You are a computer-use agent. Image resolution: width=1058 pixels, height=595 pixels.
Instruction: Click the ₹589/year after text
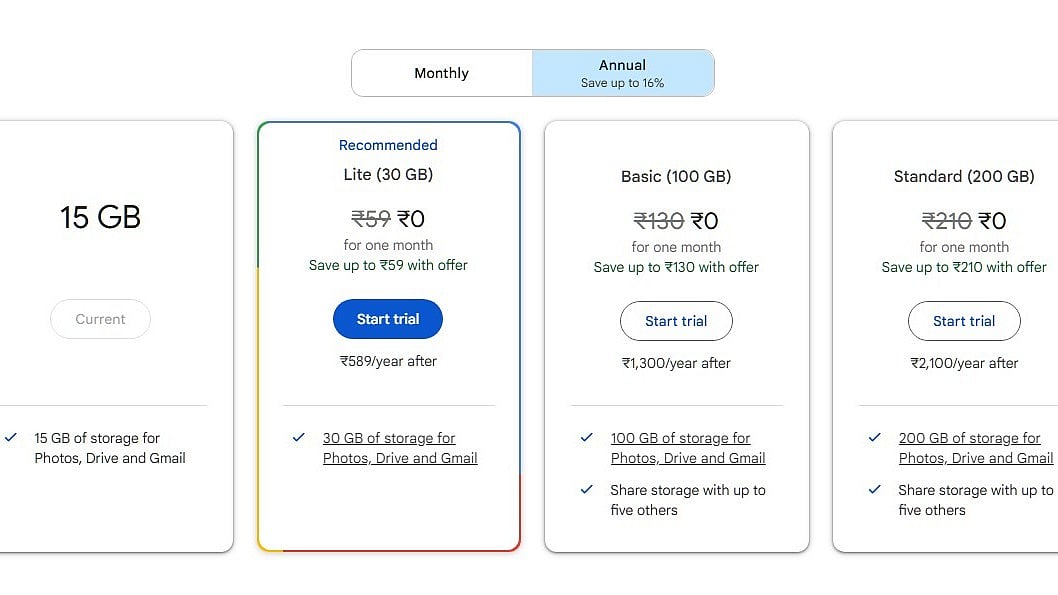tap(388, 361)
